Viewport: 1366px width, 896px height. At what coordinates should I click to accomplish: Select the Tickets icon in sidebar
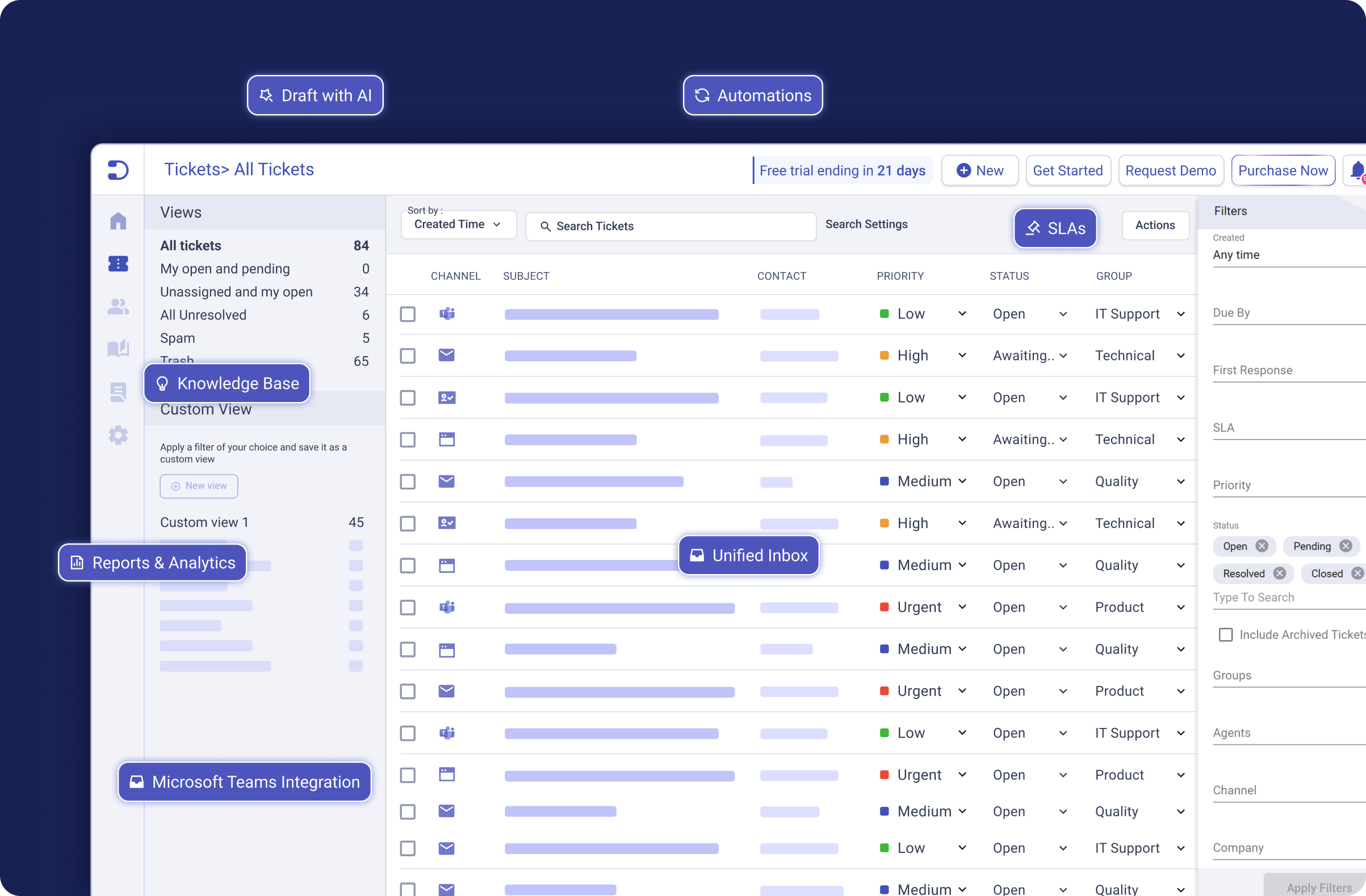coord(118,263)
